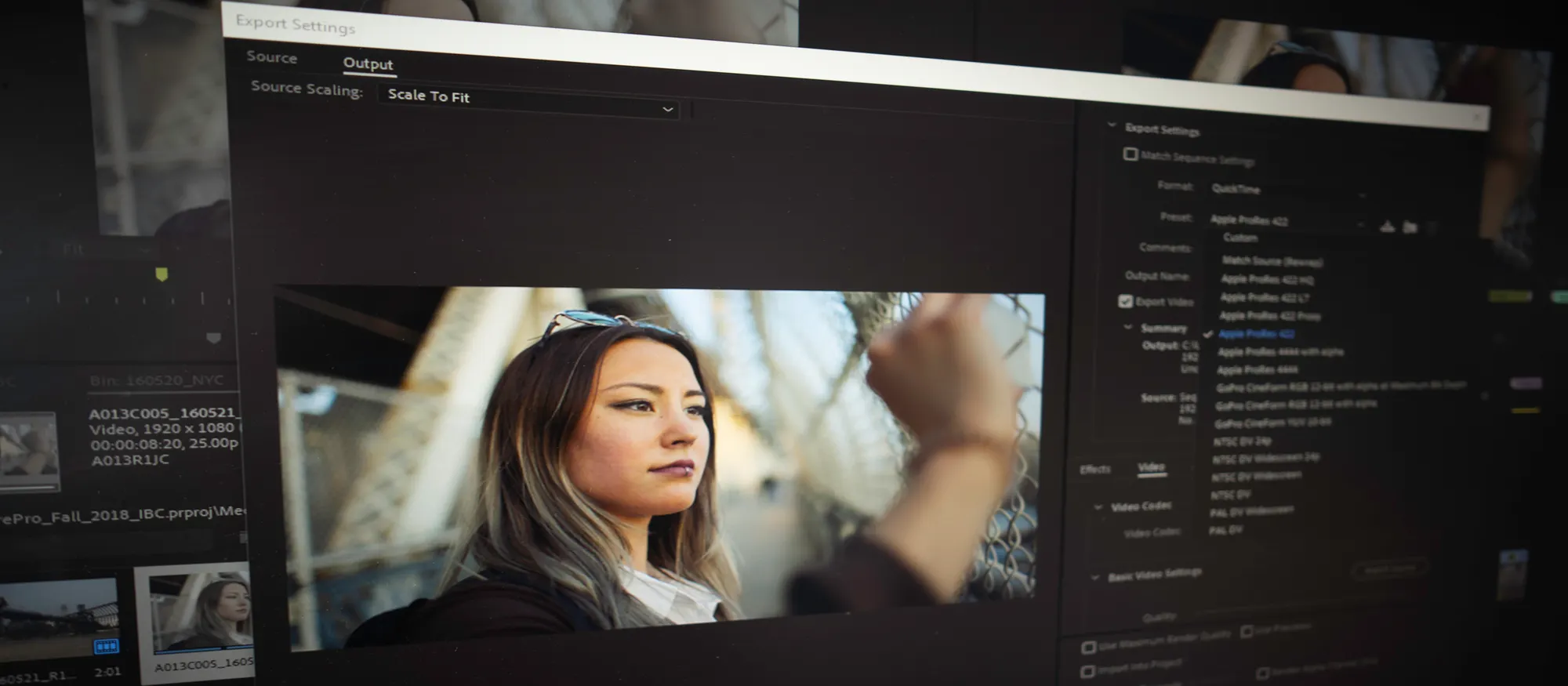Click the clip thumbnail with 2:01 duration

59,619
